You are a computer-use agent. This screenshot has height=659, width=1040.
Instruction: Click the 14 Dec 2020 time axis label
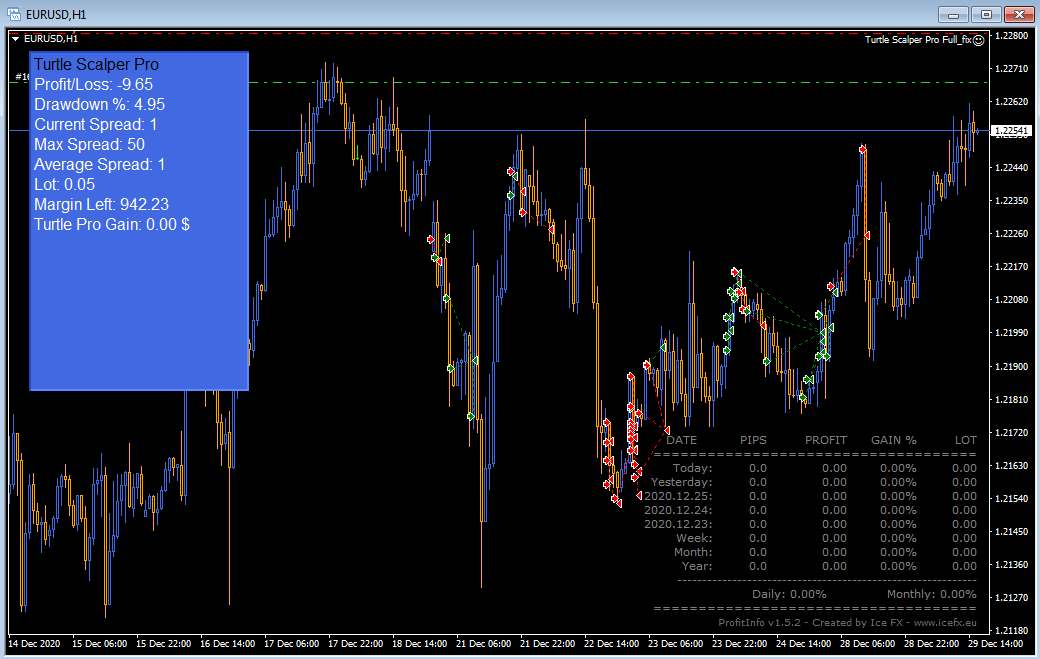pos(34,644)
